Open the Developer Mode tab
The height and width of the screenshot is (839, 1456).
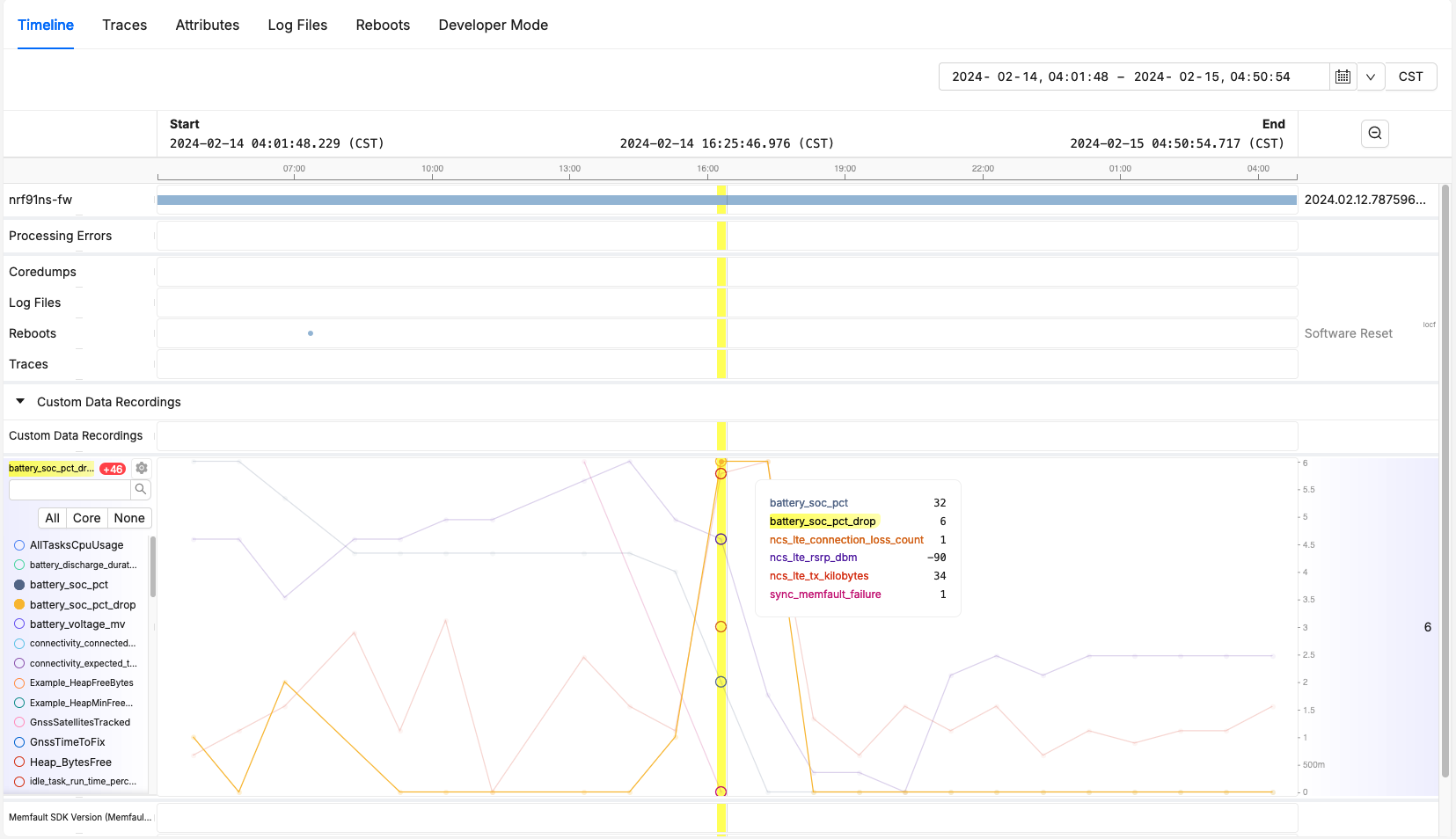click(494, 25)
